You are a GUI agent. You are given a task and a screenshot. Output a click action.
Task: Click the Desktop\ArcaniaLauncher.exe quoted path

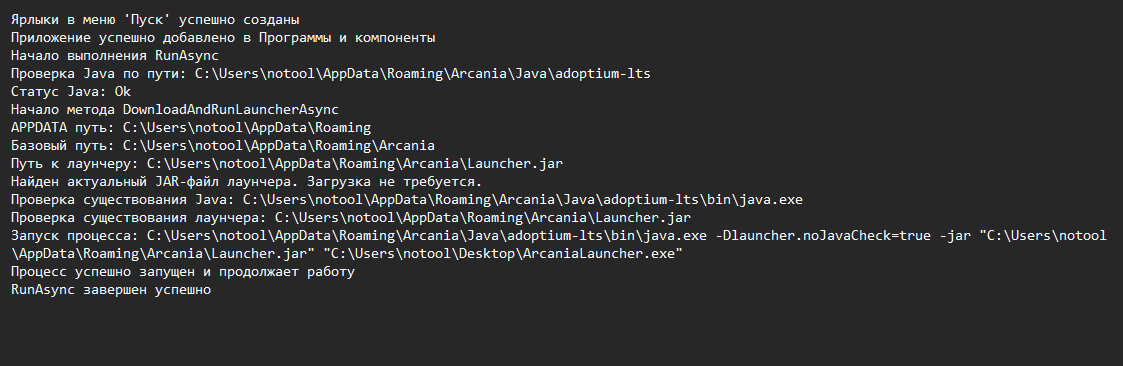pos(503,254)
